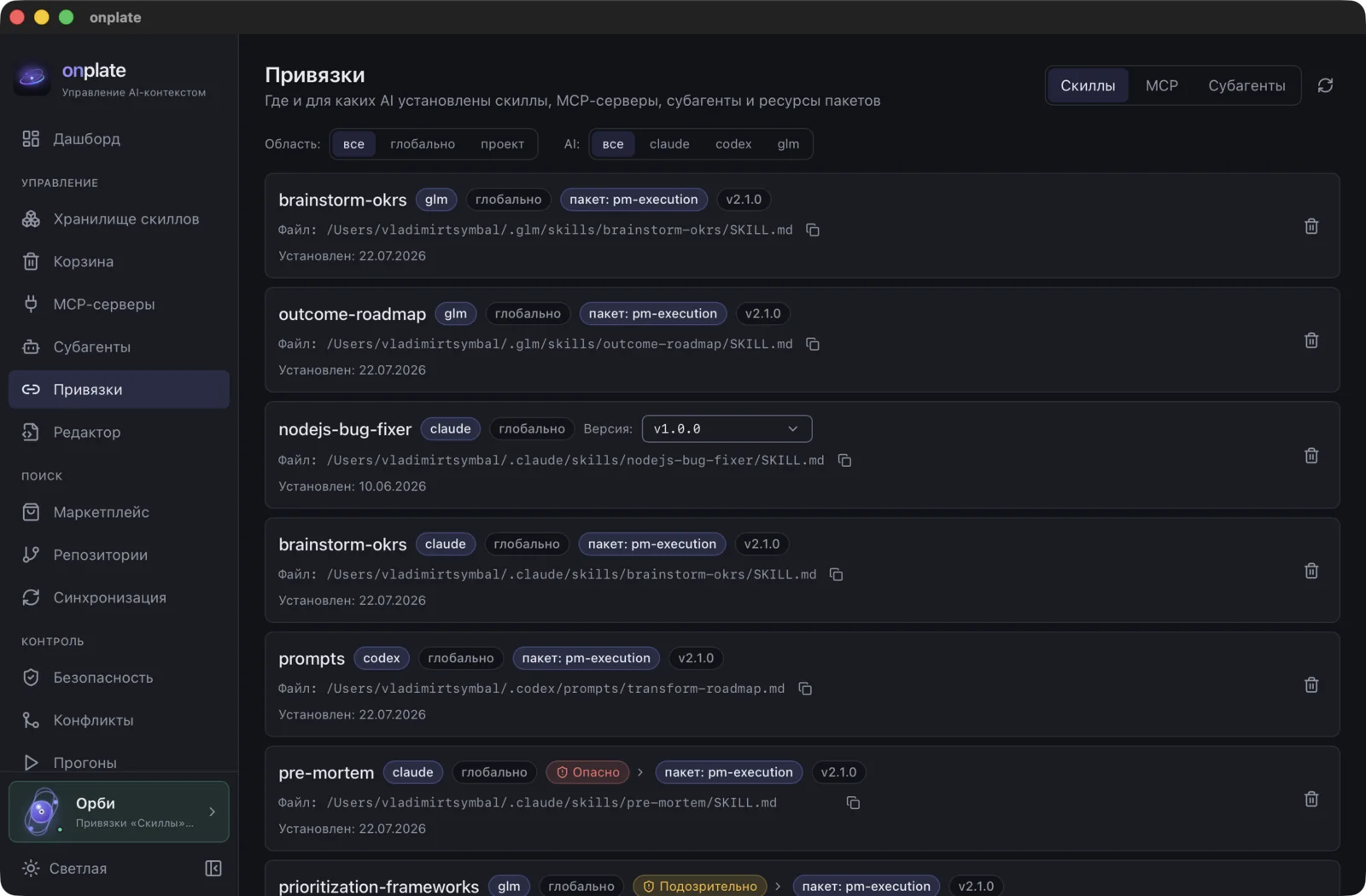
Task: Select the outcome-roadmap skill title
Action: pos(352,314)
